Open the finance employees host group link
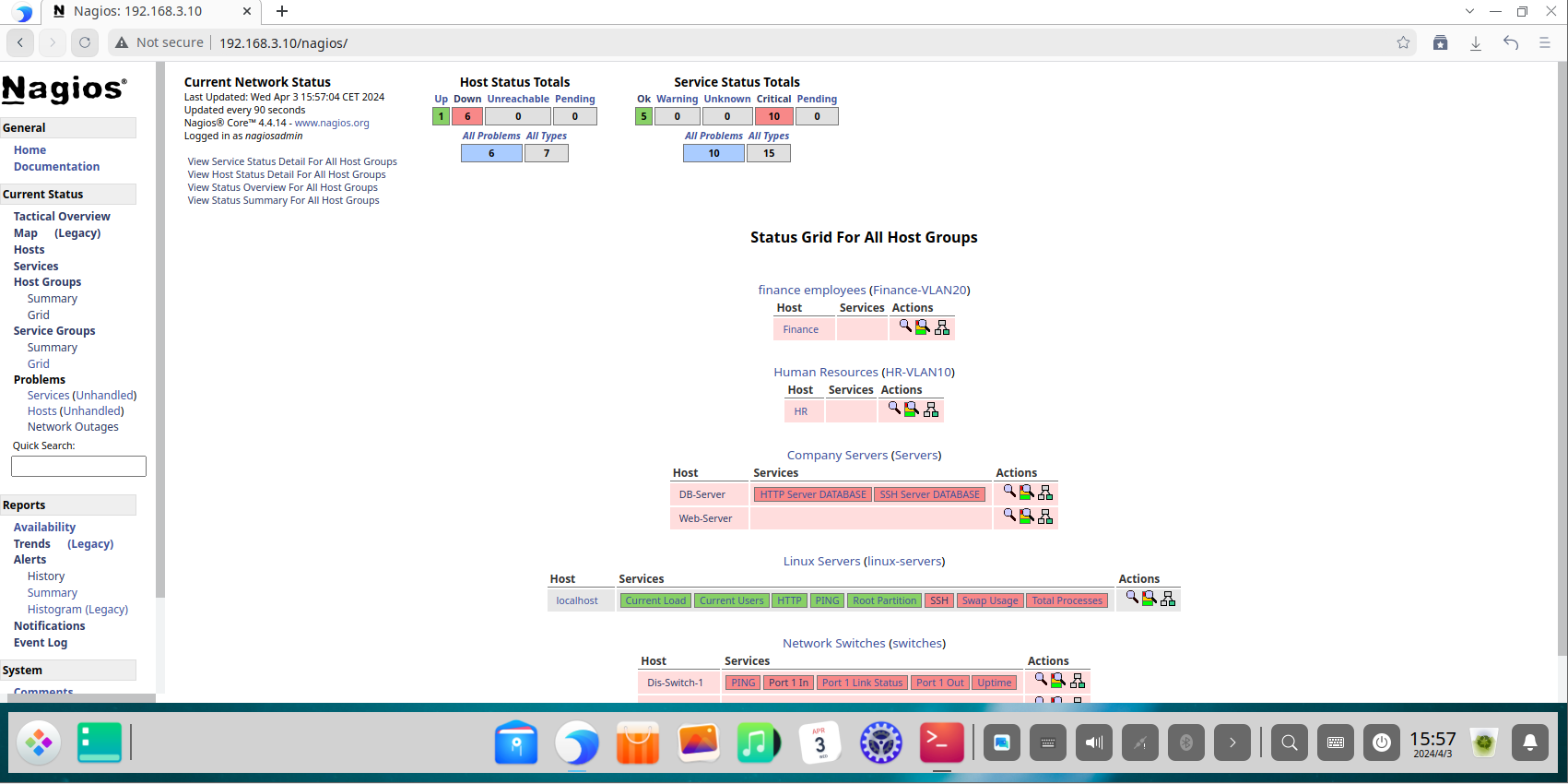The height and width of the screenshot is (784, 1568). [812, 290]
